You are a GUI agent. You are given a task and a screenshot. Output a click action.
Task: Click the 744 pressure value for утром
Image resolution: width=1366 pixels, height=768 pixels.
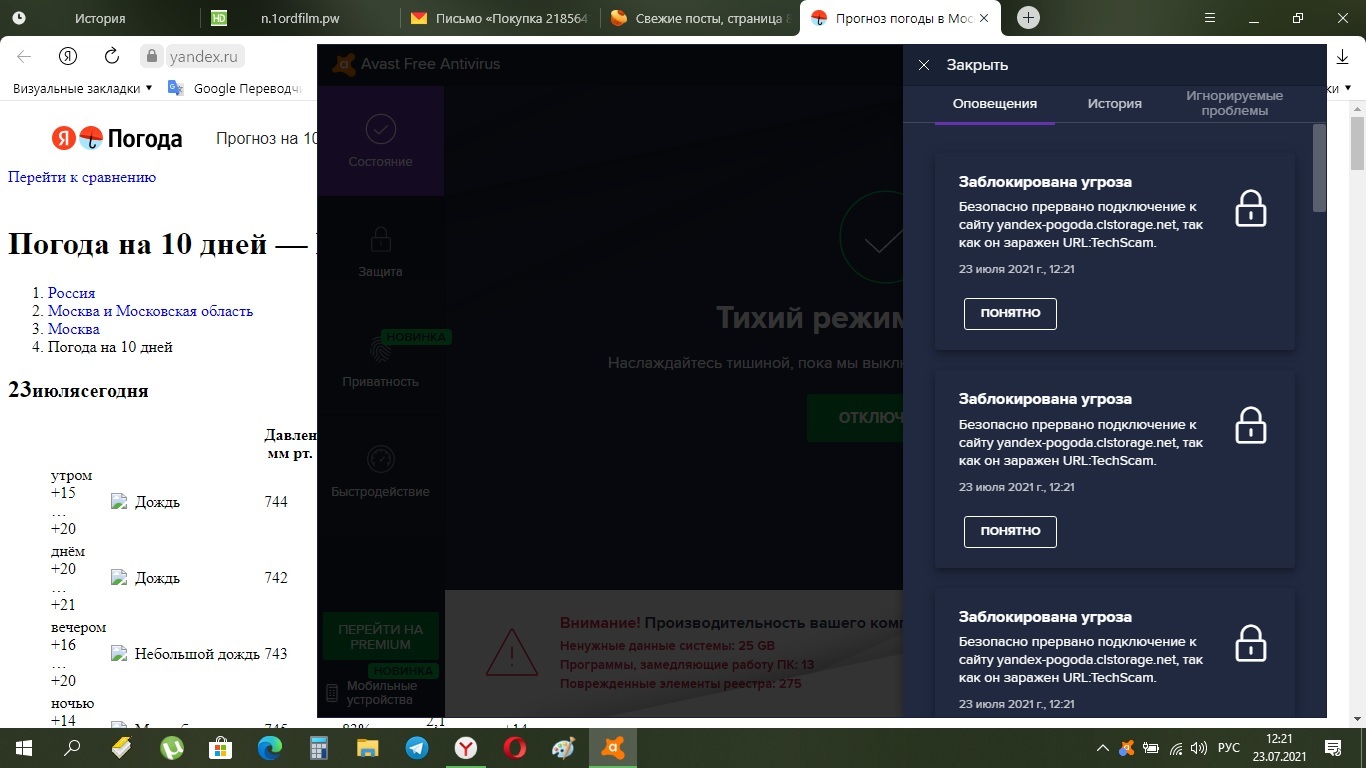coord(276,502)
